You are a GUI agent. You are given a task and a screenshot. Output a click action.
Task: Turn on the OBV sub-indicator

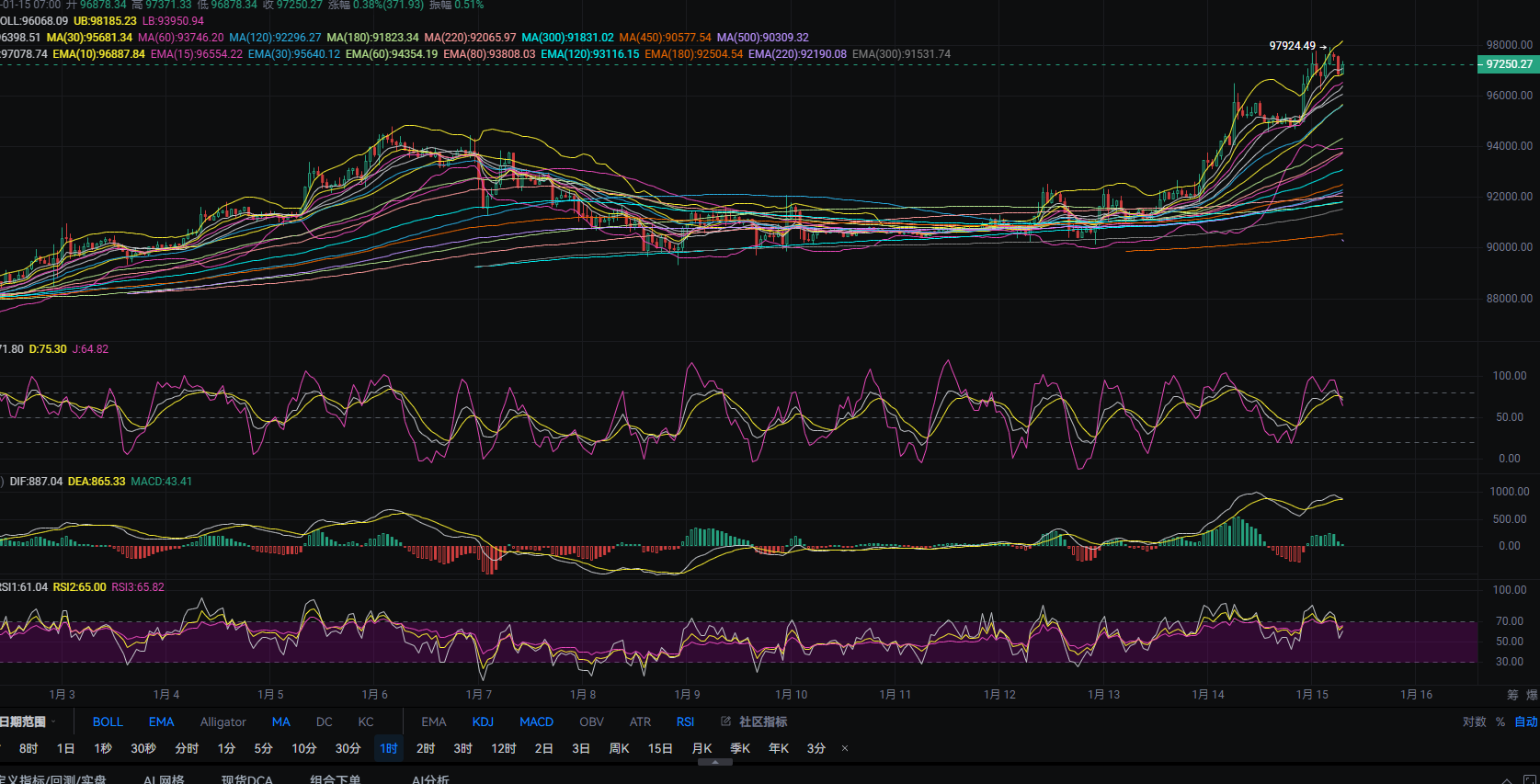(591, 722)
